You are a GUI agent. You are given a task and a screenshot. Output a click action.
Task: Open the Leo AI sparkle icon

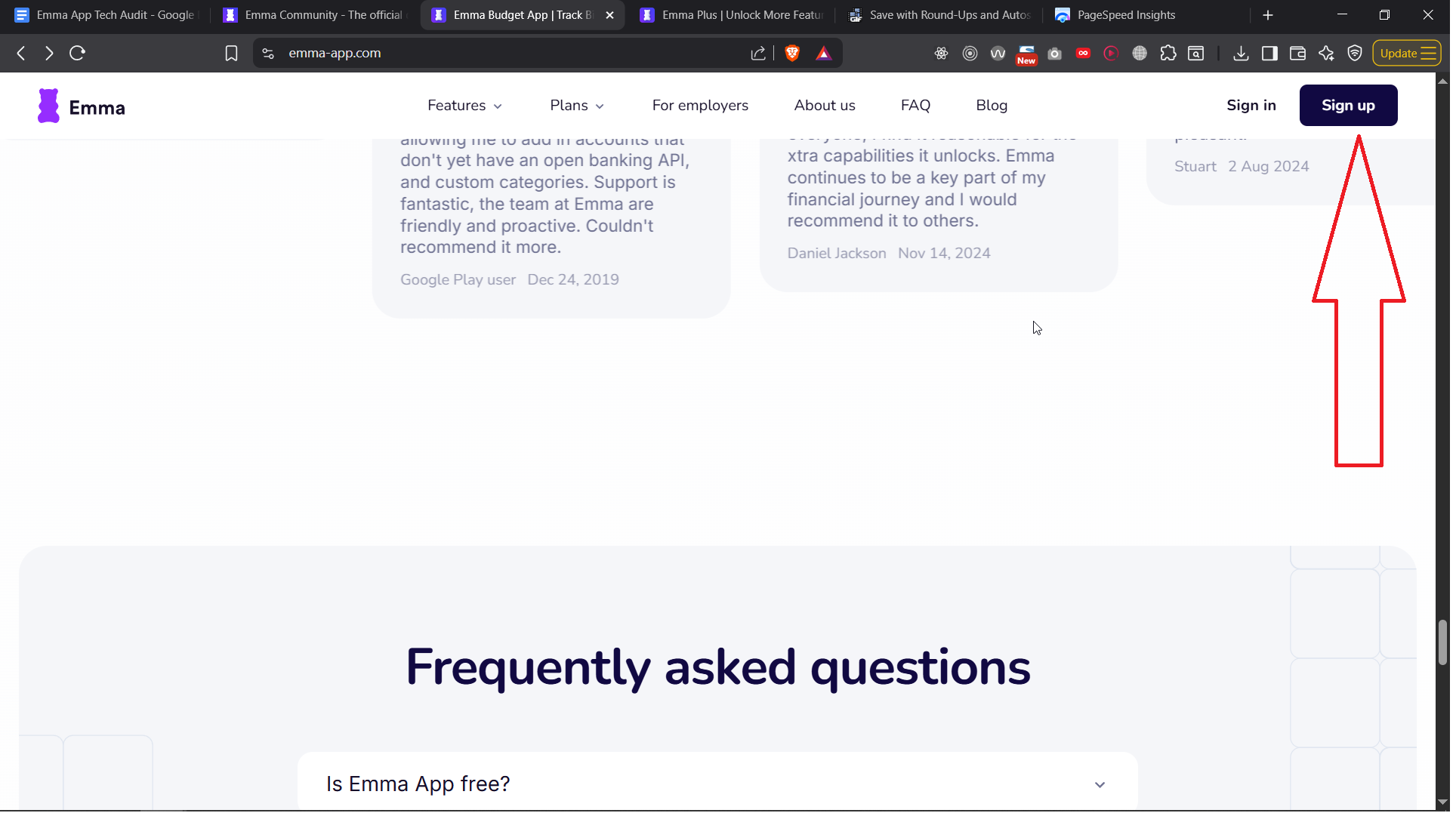[1326, 53]
